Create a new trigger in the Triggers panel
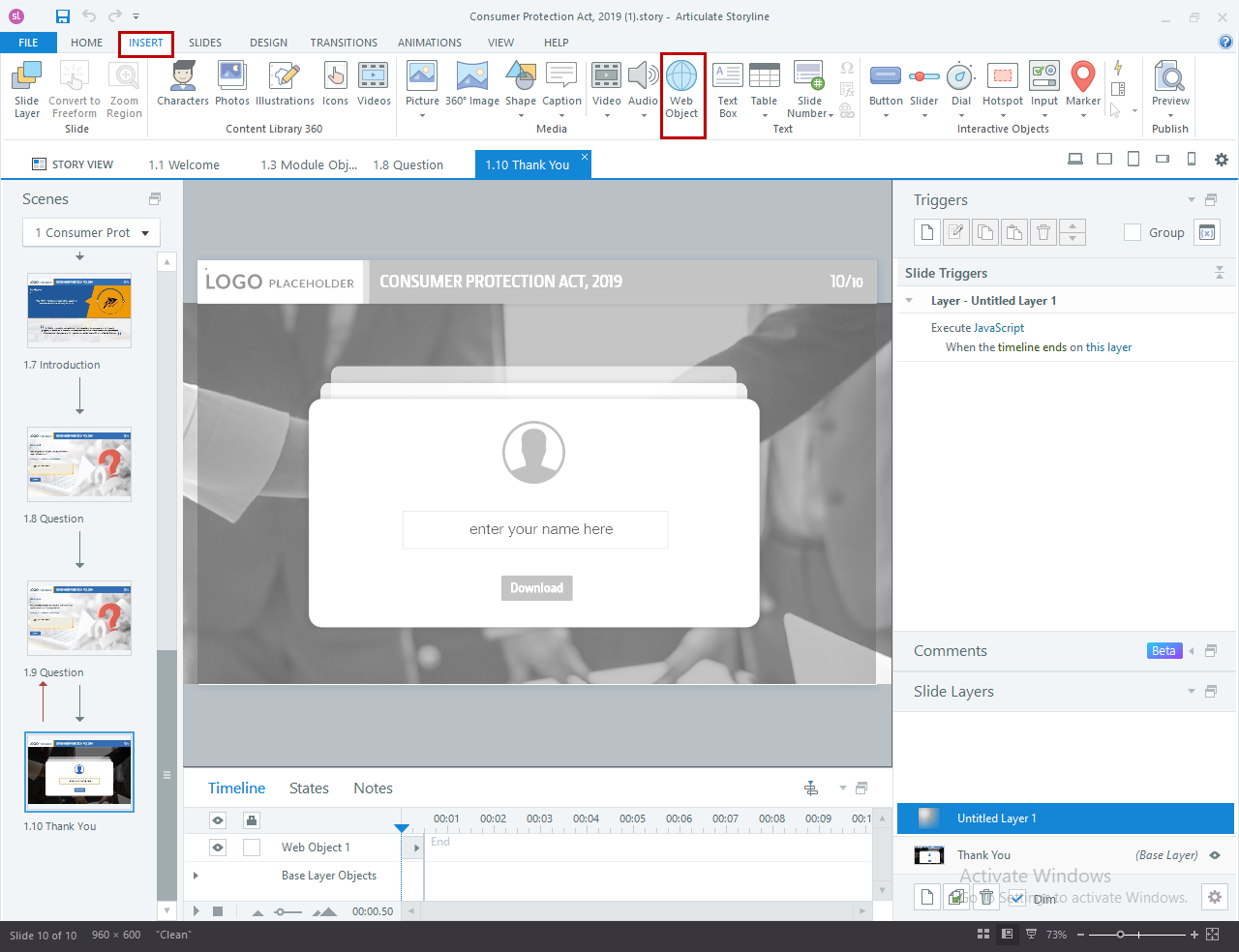Screen dimensions: 1239x952 tap(926, 232)
